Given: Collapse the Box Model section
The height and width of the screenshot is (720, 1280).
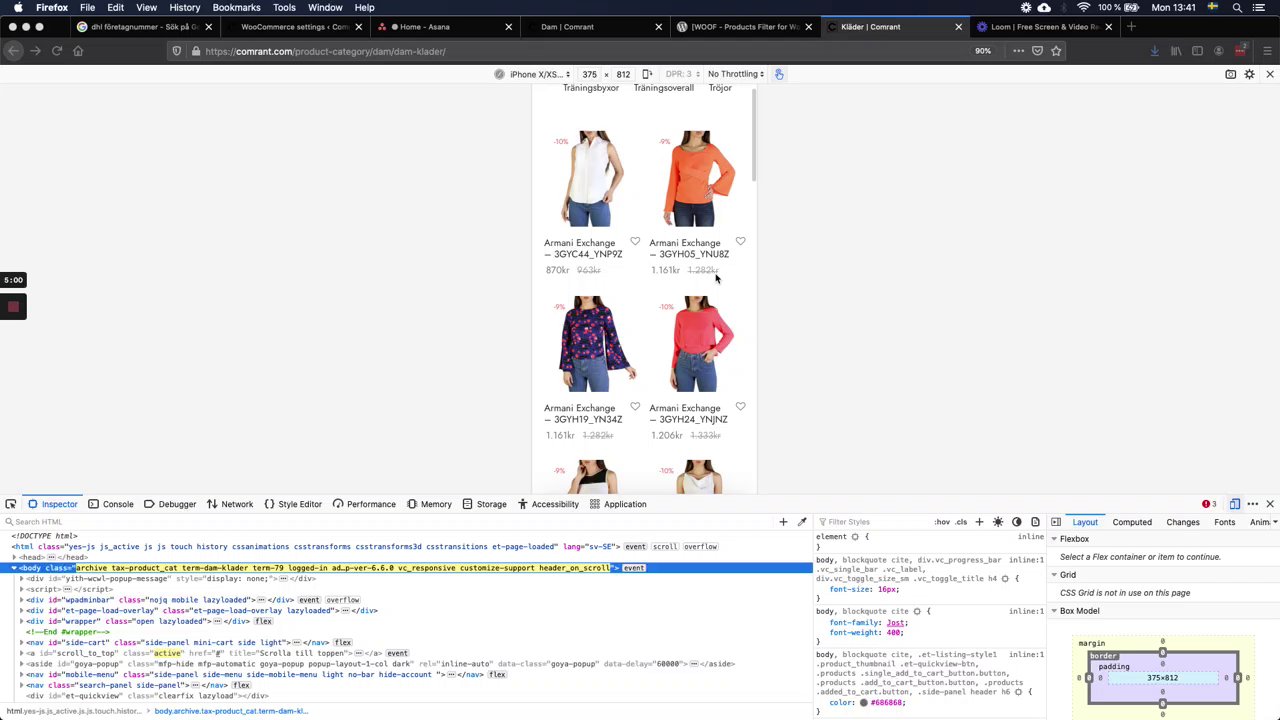Looking at the screenshot, I should (1054, 611).
